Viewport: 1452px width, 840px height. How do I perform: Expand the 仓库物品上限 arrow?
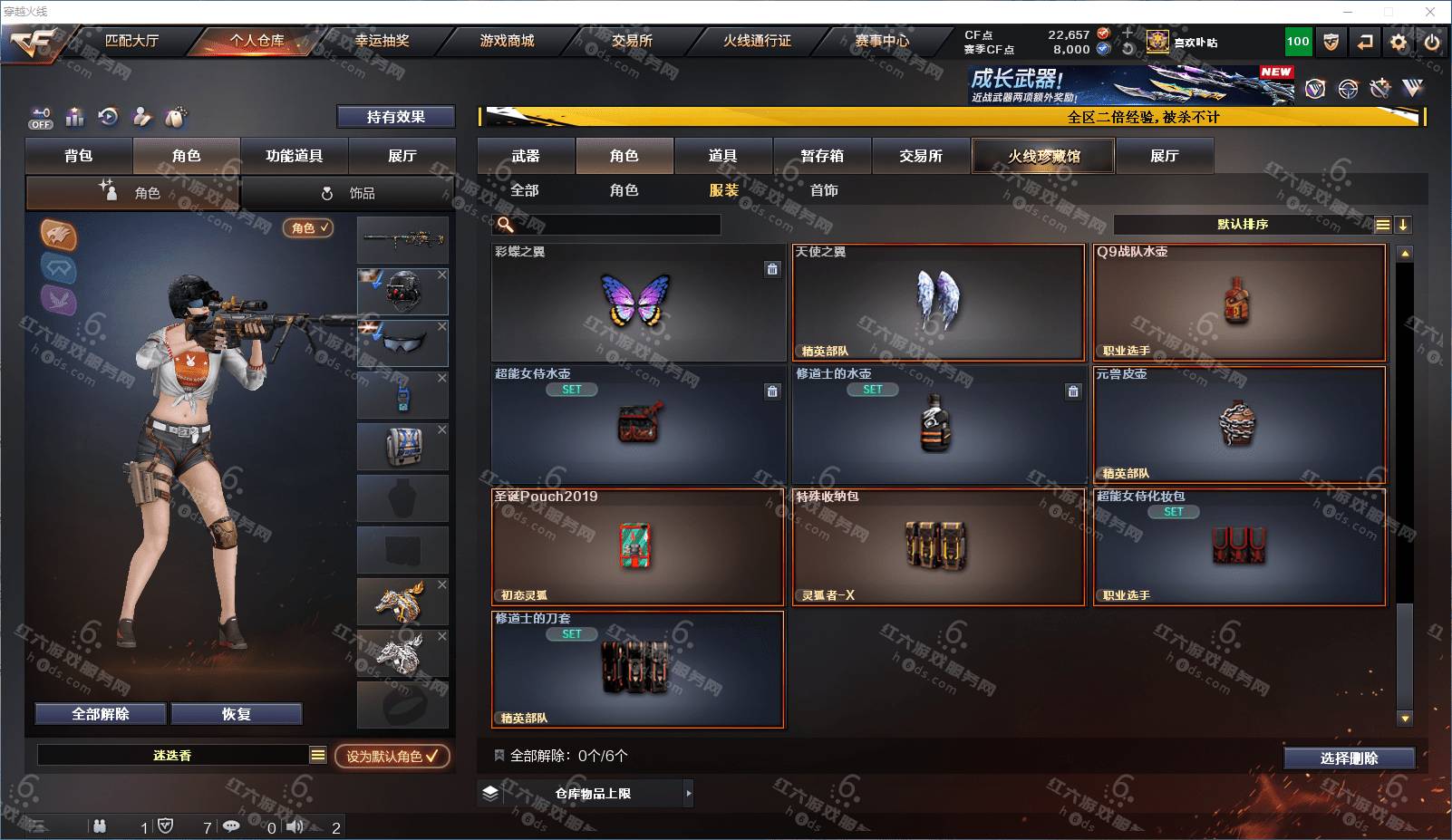pyautogui.click(x=688, y=793)
